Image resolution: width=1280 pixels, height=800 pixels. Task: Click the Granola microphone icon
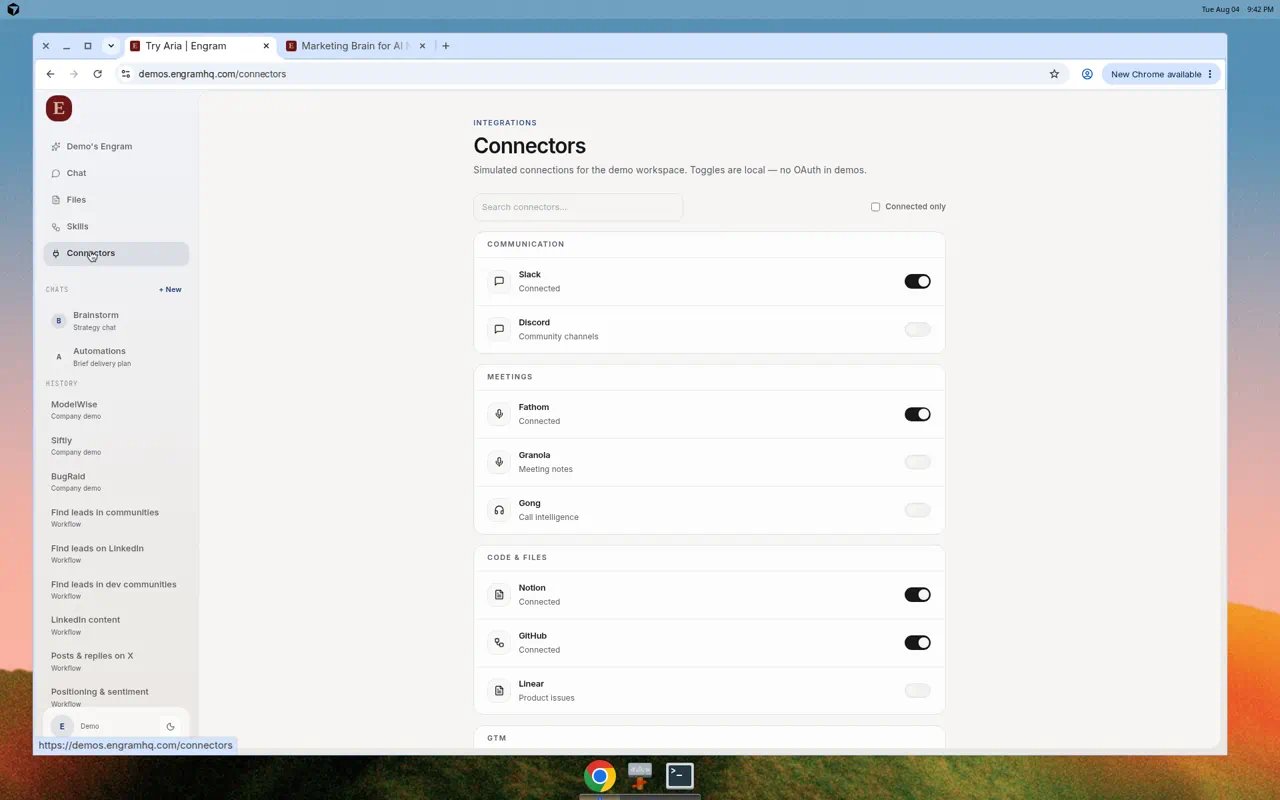tap(499, 462)
